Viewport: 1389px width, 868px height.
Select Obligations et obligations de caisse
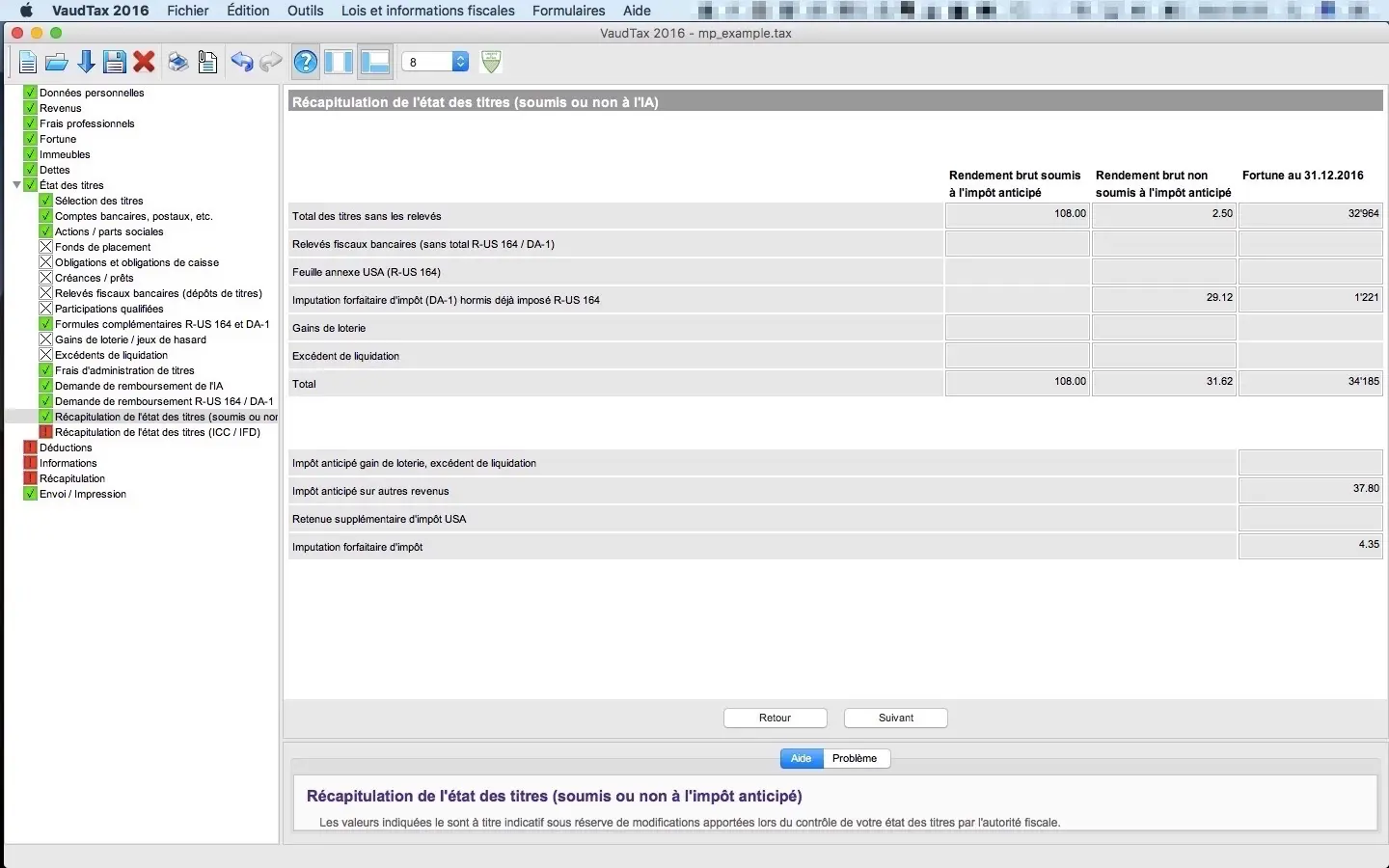(x=137, y=262)
